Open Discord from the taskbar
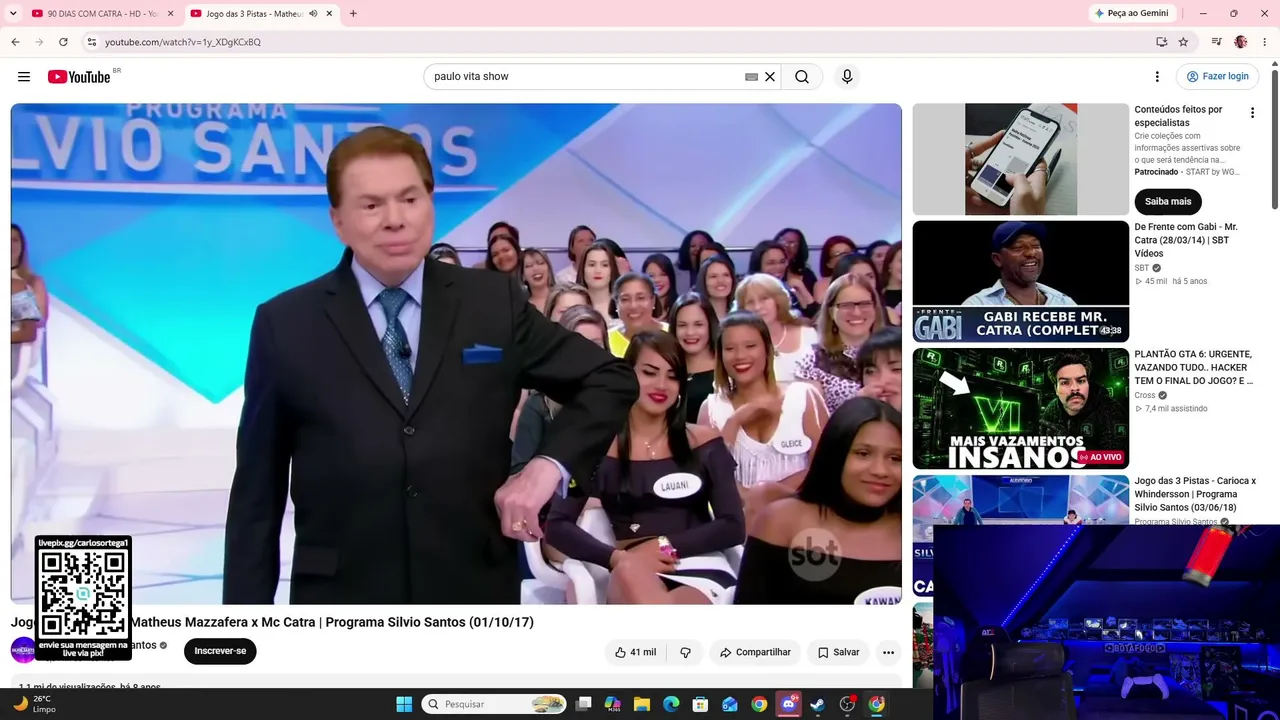This screenshot has height=720, width=1280. 789,704
